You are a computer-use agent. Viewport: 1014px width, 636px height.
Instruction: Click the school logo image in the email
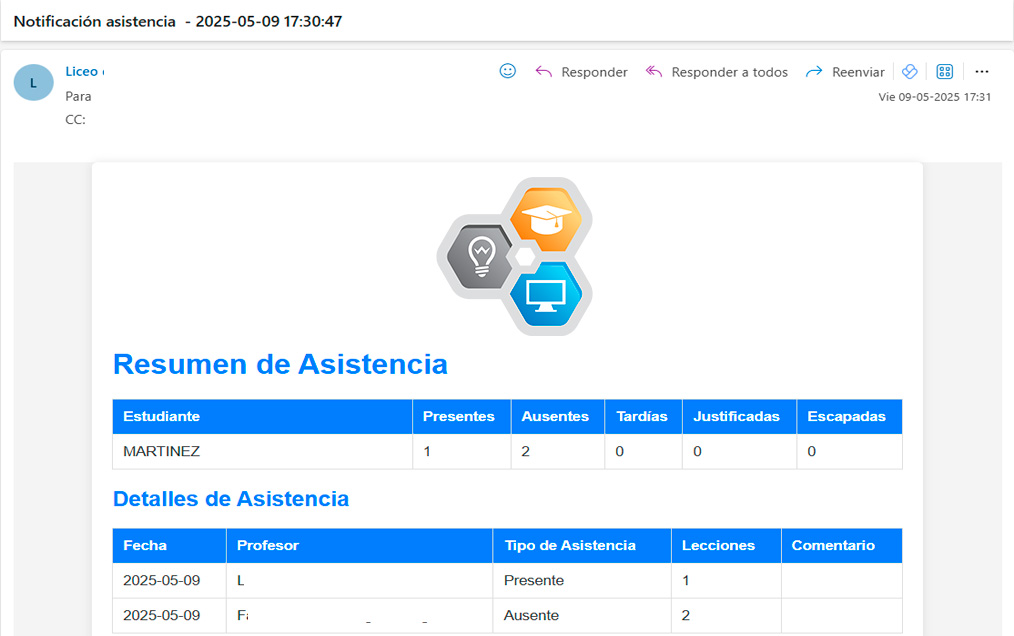(515, 254)
